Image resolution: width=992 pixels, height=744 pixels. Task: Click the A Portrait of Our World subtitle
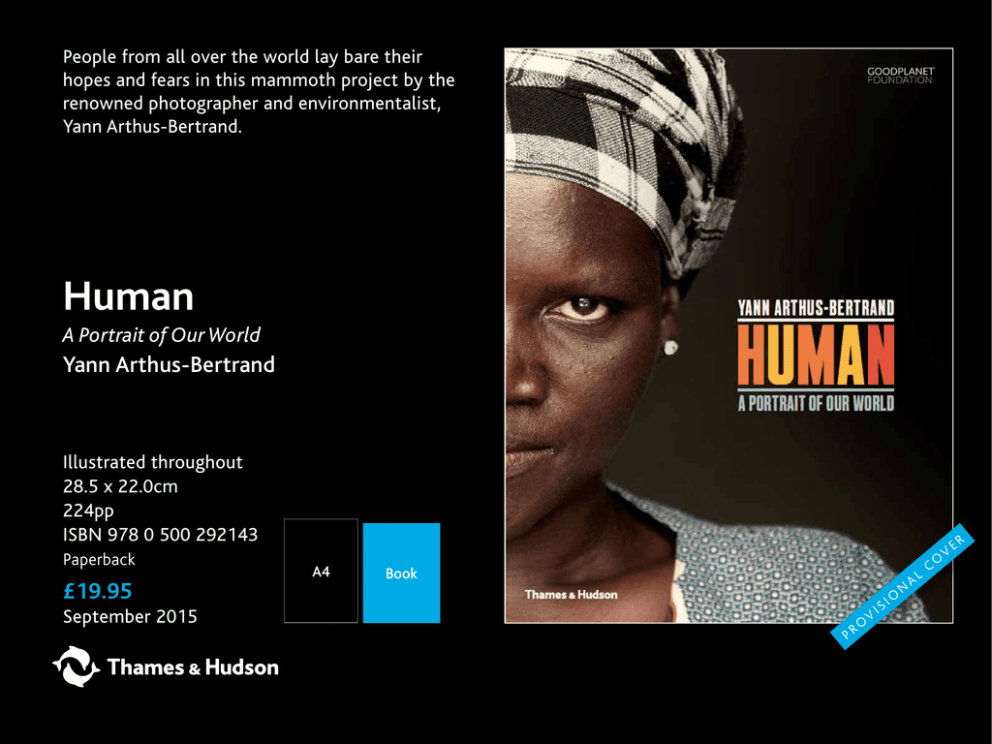pos(161,335)
